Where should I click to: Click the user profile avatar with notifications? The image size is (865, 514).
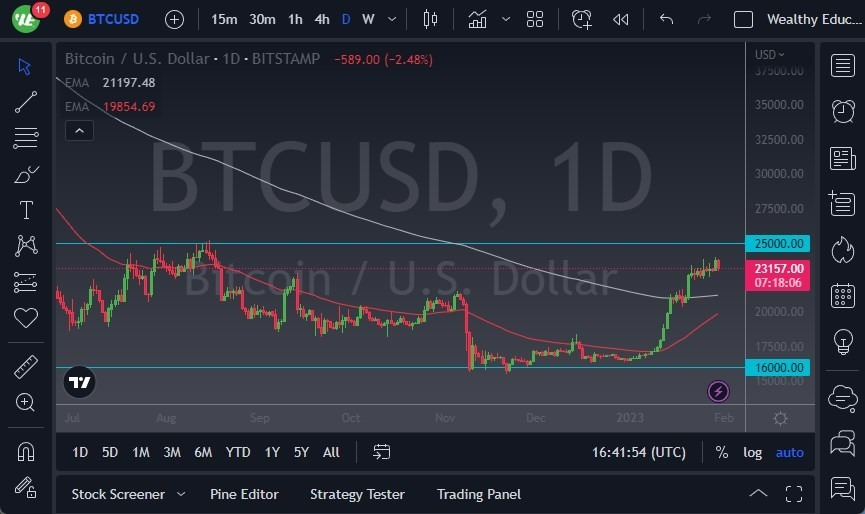(x=25, y=19)
